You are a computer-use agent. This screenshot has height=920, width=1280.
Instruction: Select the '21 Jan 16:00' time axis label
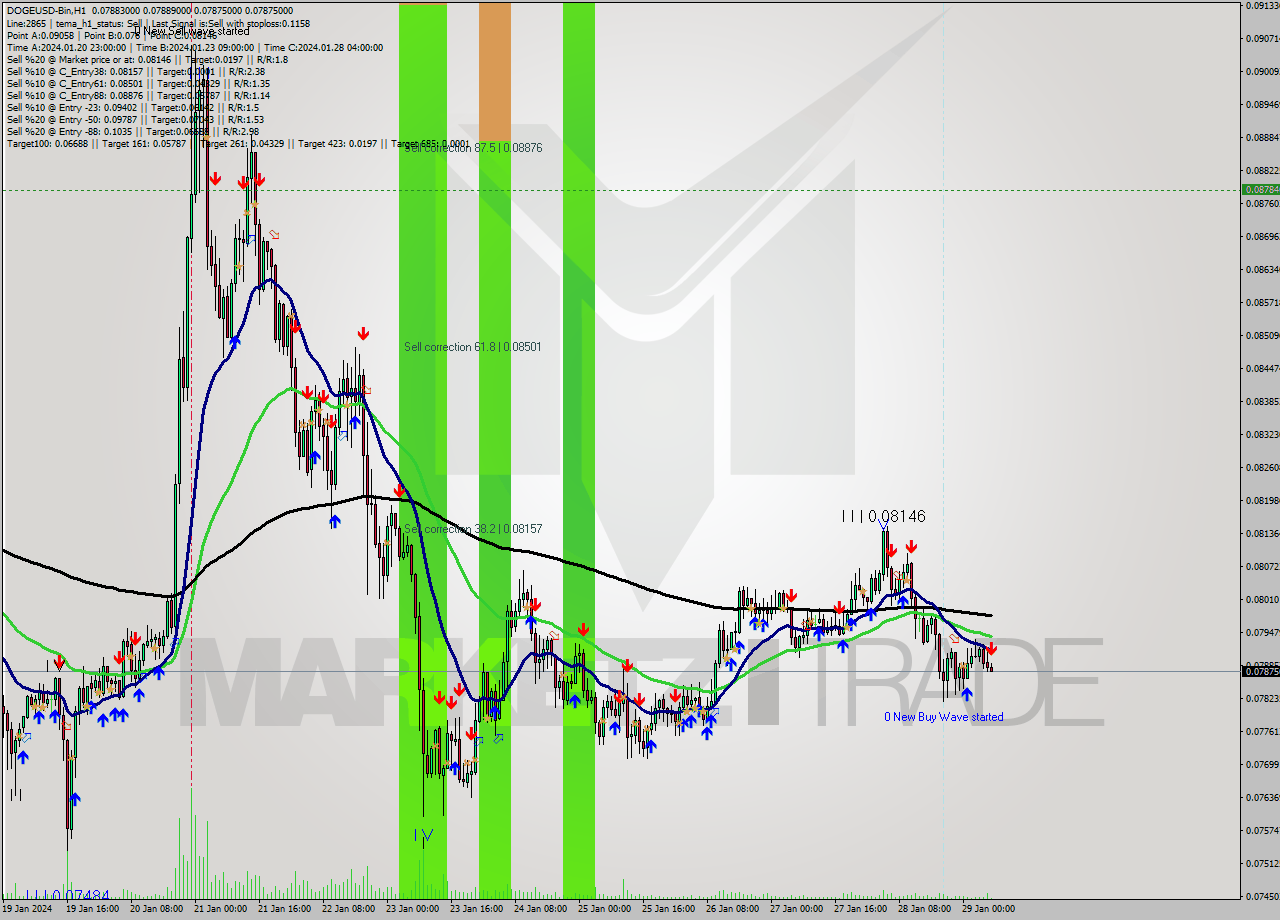283,910
